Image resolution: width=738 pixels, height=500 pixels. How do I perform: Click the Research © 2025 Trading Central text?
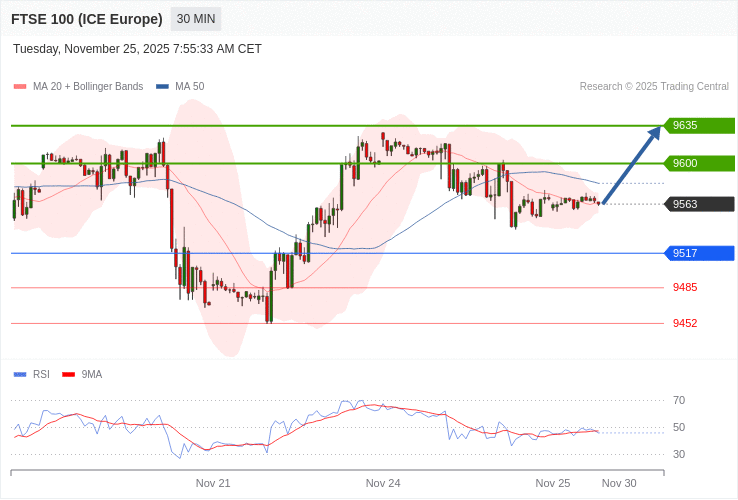(x=654, y=87)
